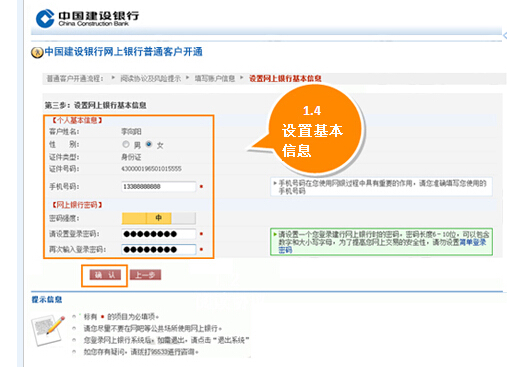Click the 请设置登录密码 password field
This screenshot has height=367, width=507.
coord(159,234)
